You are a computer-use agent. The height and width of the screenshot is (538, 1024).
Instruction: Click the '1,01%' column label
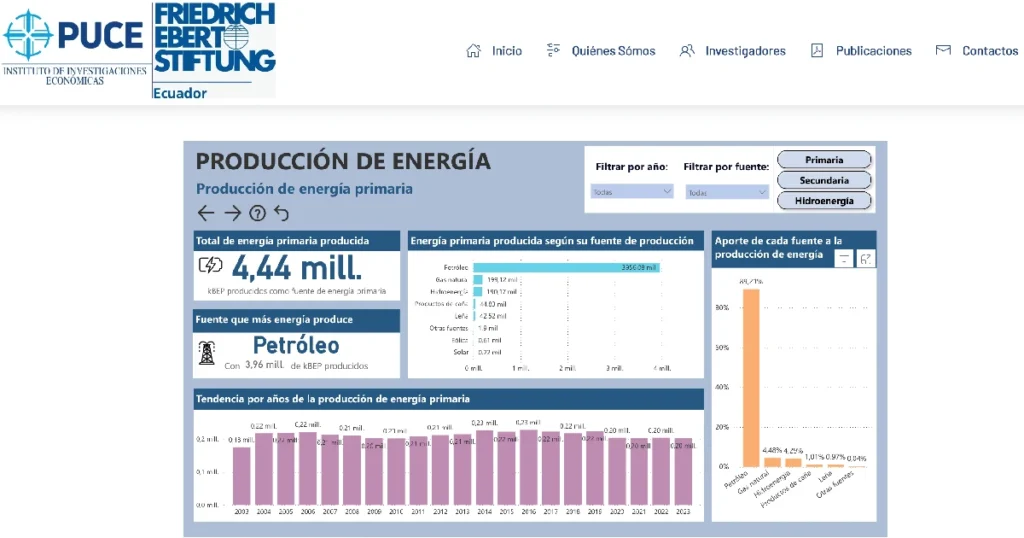(814, 457)
